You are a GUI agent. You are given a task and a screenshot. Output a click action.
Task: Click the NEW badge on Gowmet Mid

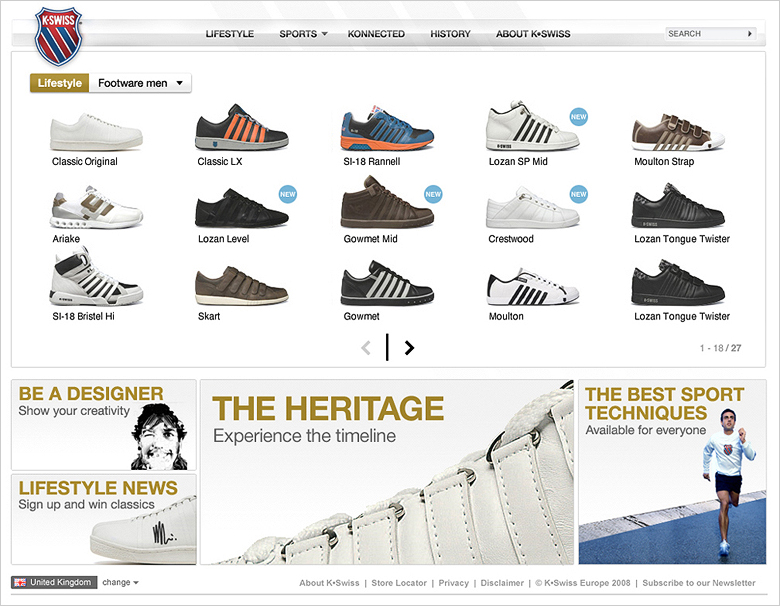tap(433, 194)
